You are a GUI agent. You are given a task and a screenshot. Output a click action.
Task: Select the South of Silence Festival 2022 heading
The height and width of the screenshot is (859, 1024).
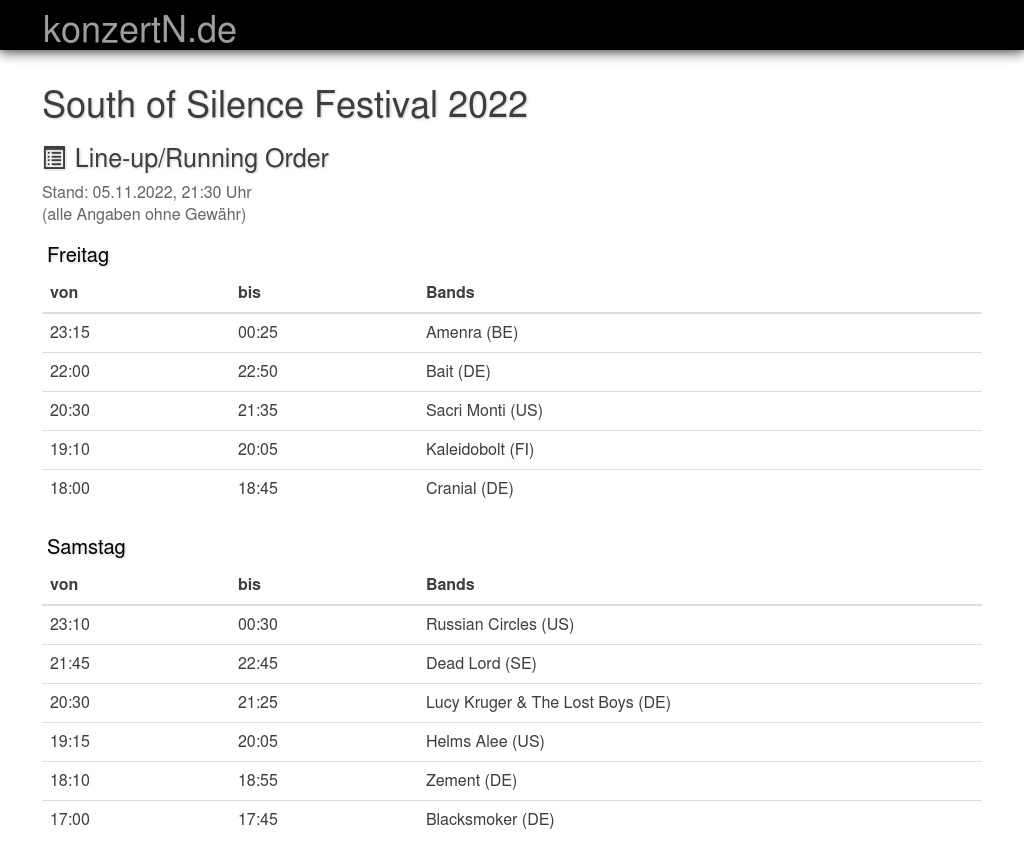coord(284,105)
